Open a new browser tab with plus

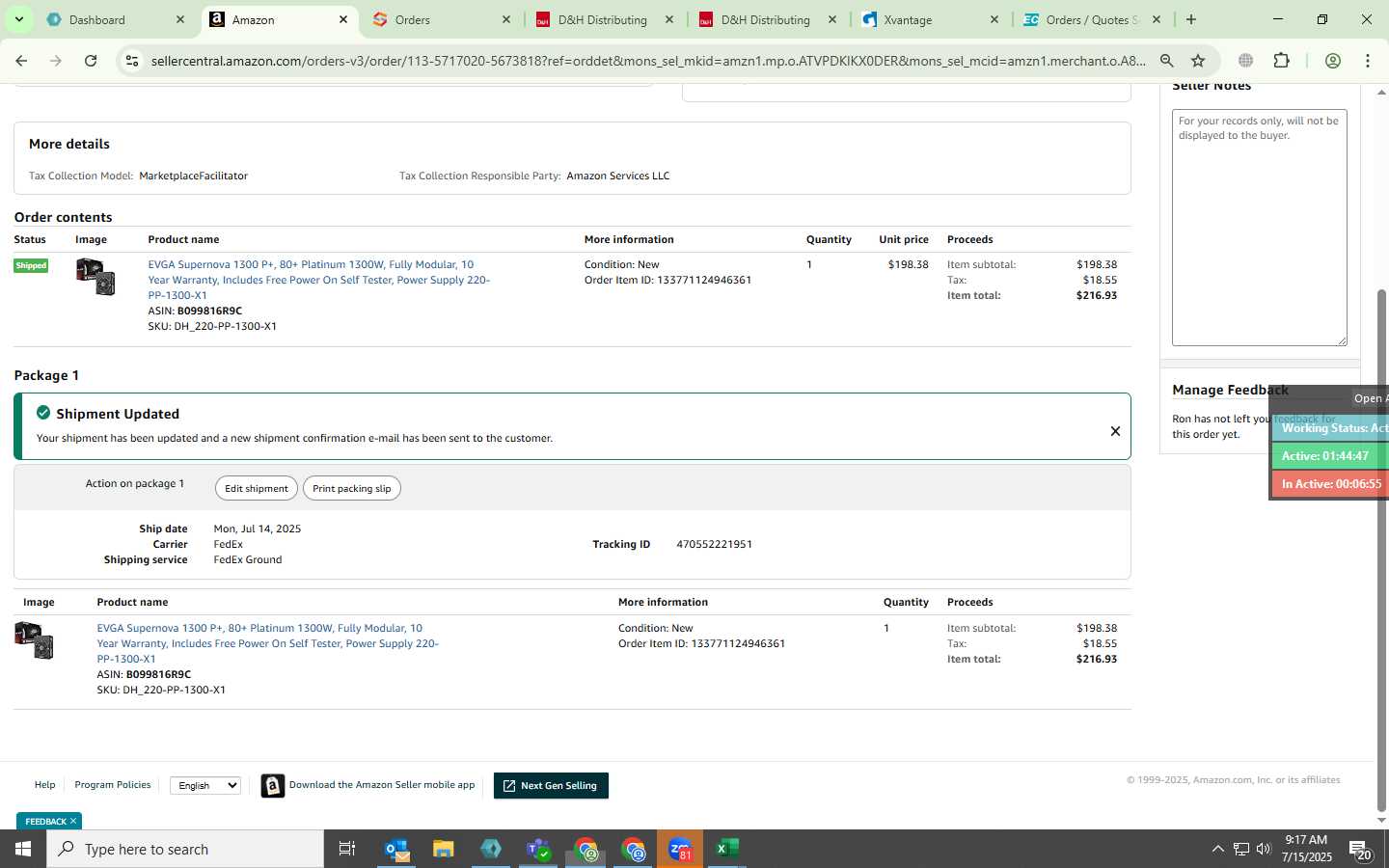point(1191,19)
